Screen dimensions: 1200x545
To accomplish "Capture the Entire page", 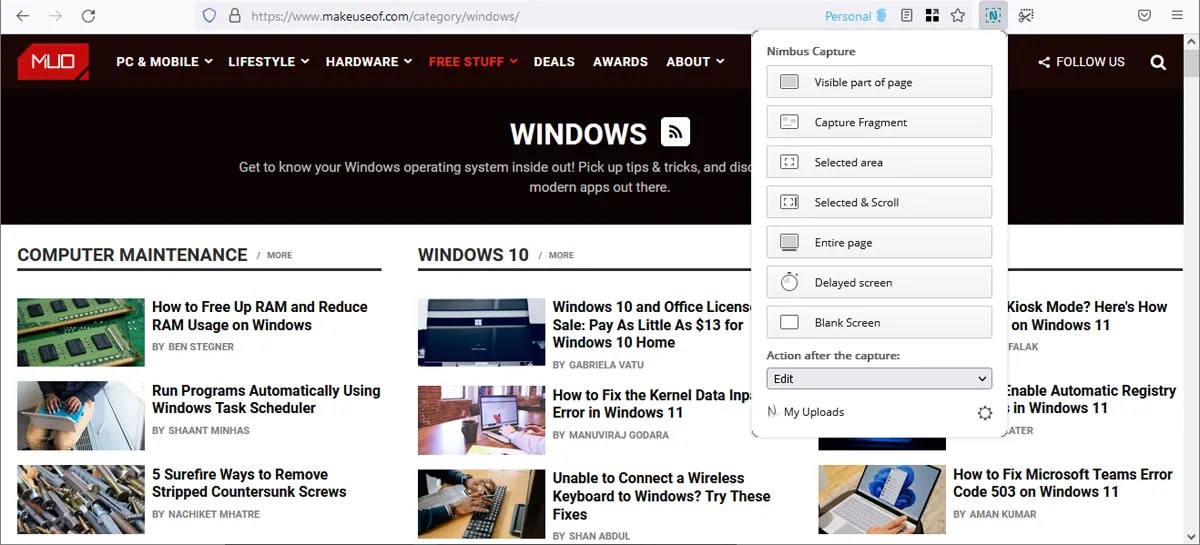I will (879, 242).
